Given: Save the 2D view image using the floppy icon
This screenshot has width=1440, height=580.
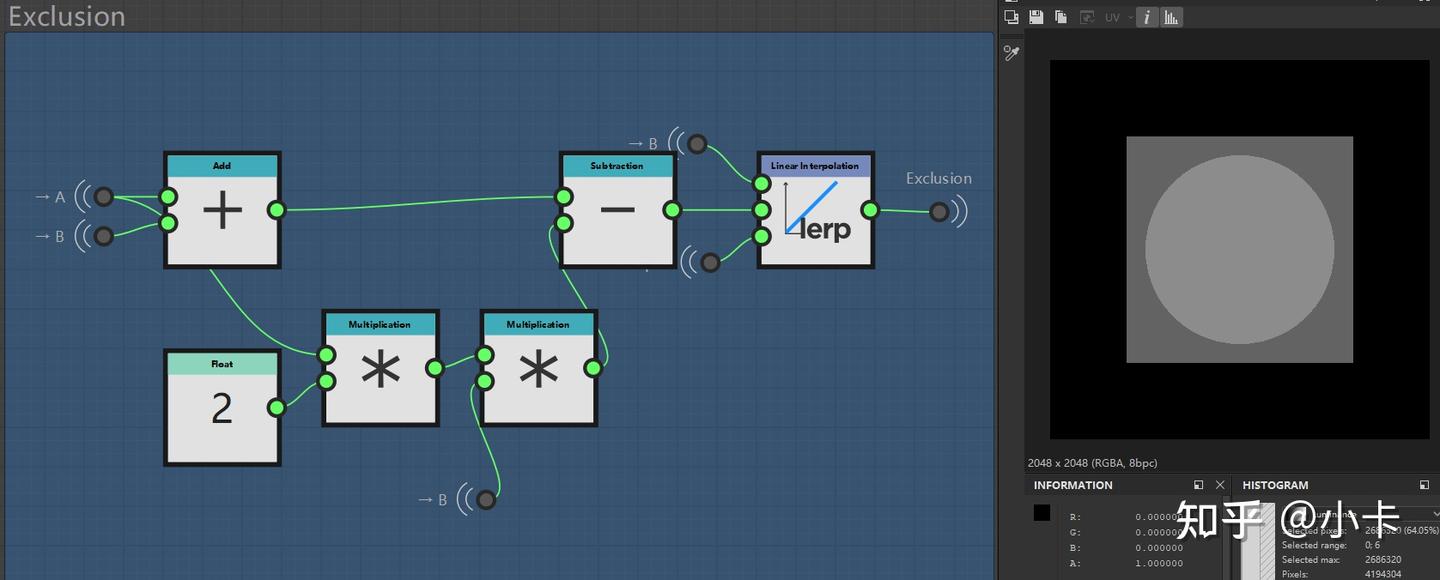Looking at the screenshot, I should (x=1036, y=17).
